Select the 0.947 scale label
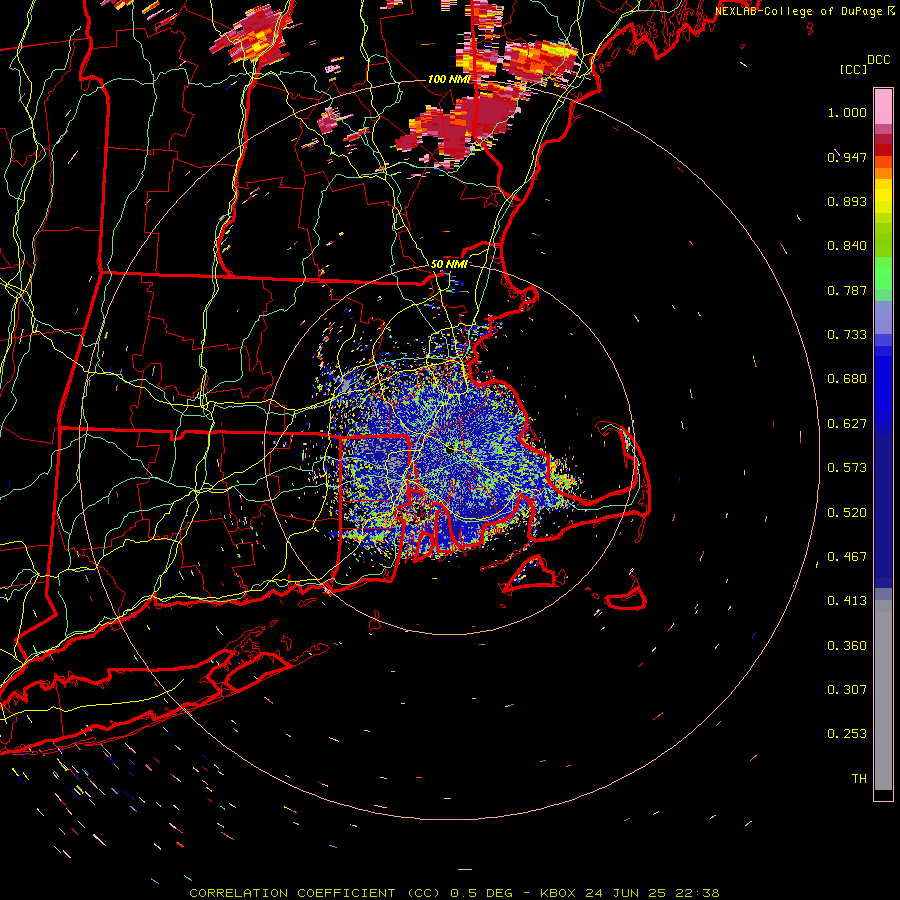 [x=847, y=157]
